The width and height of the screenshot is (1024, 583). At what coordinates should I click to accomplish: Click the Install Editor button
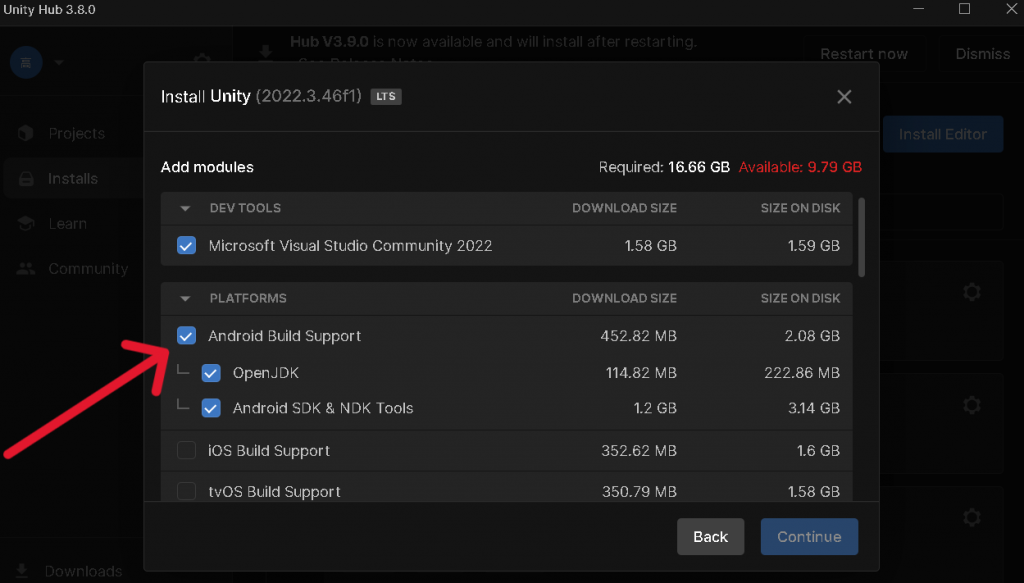point(942,134)
